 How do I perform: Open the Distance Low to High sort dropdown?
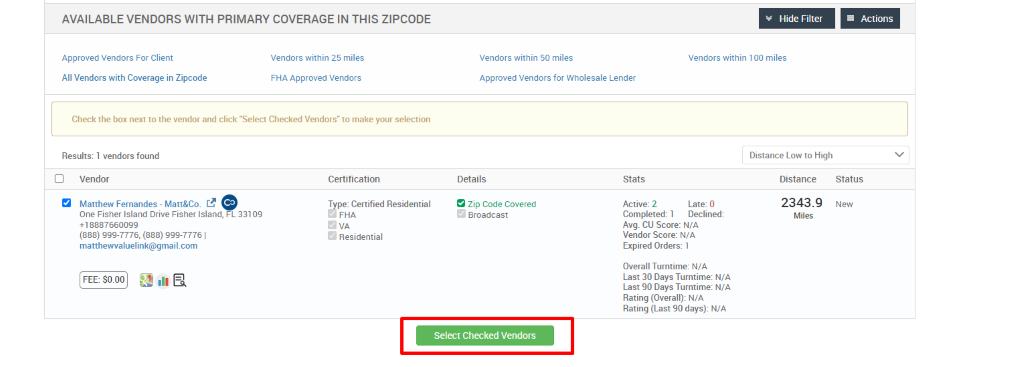pyautogui.click(x=825, y=155)
